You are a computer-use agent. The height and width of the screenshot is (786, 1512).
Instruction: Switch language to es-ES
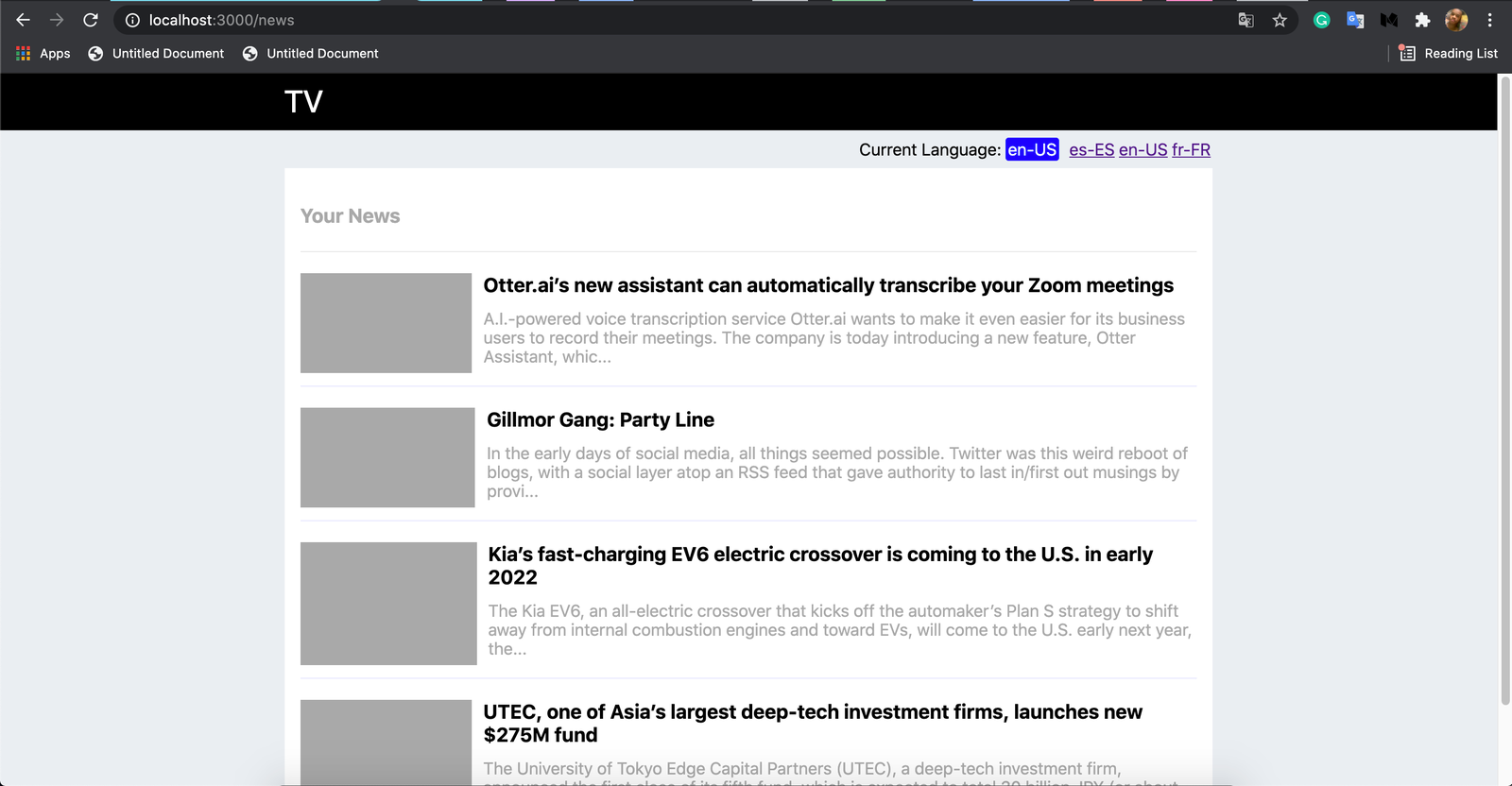(1091, 150)
